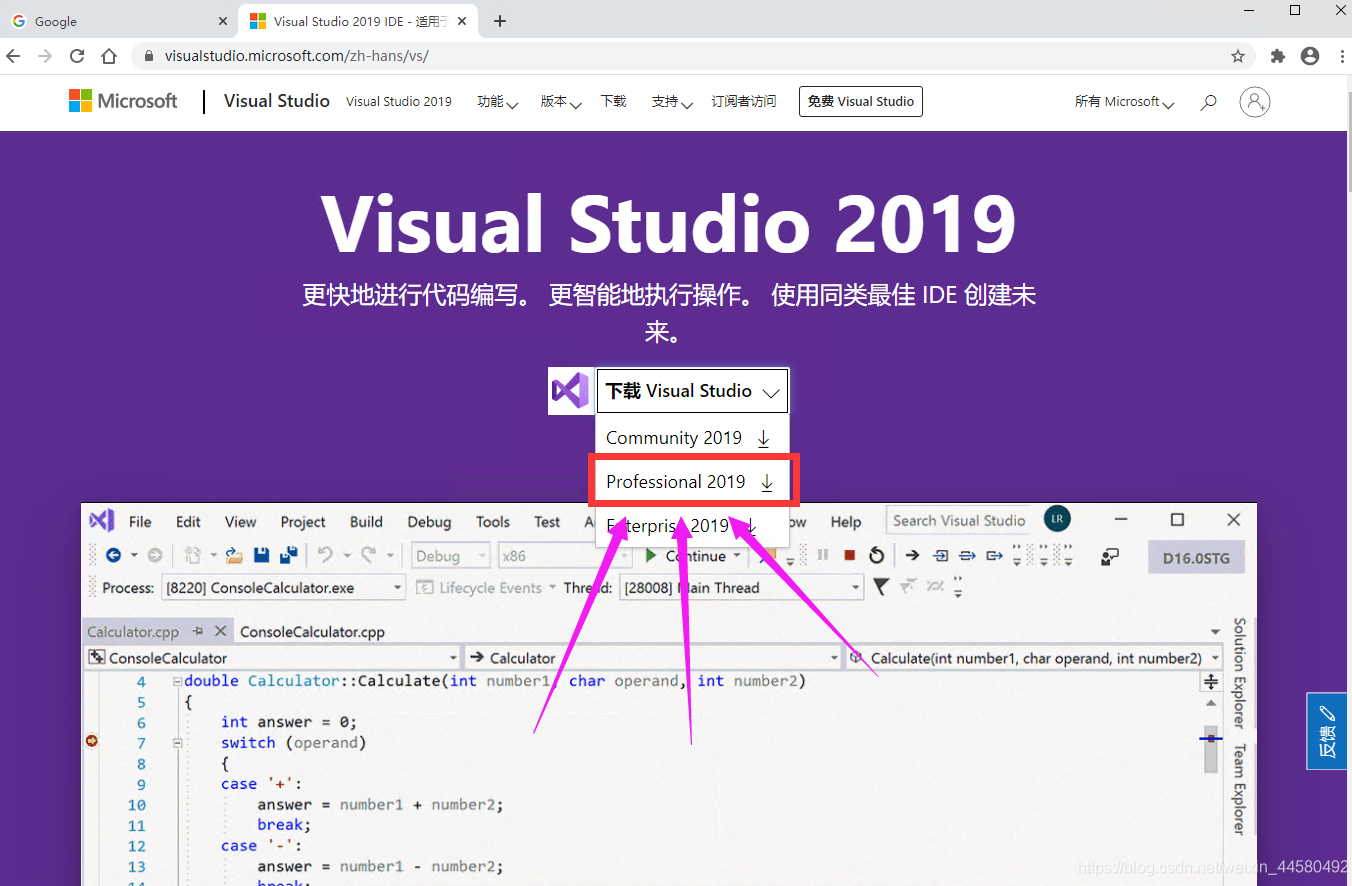Switch to the Google browser tab
This screenshot has height=886, width=1352.
[x=119, y=21]
